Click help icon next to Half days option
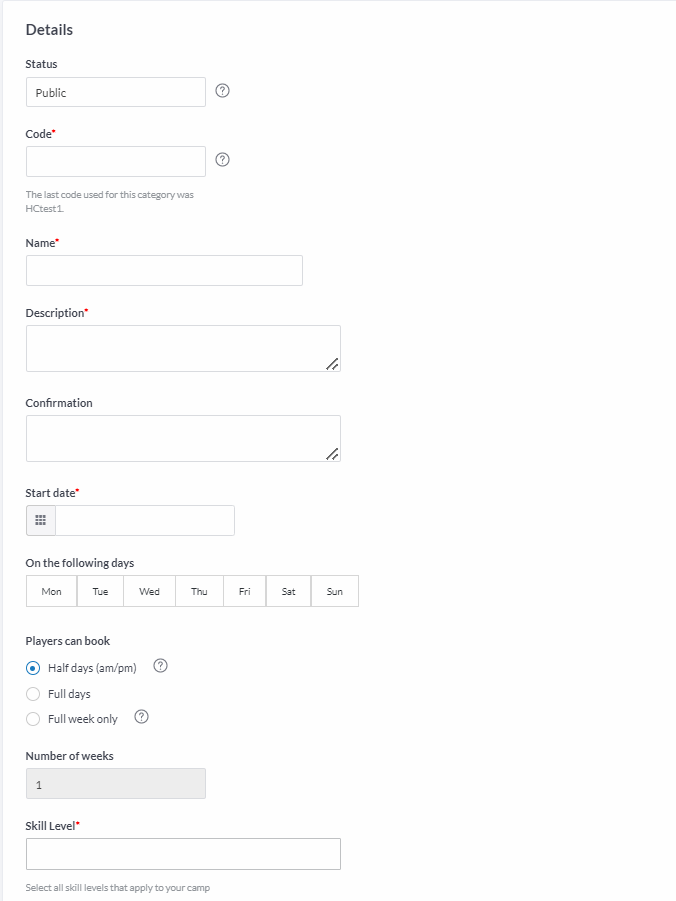 pyautogui.click(x=160, y=666)
